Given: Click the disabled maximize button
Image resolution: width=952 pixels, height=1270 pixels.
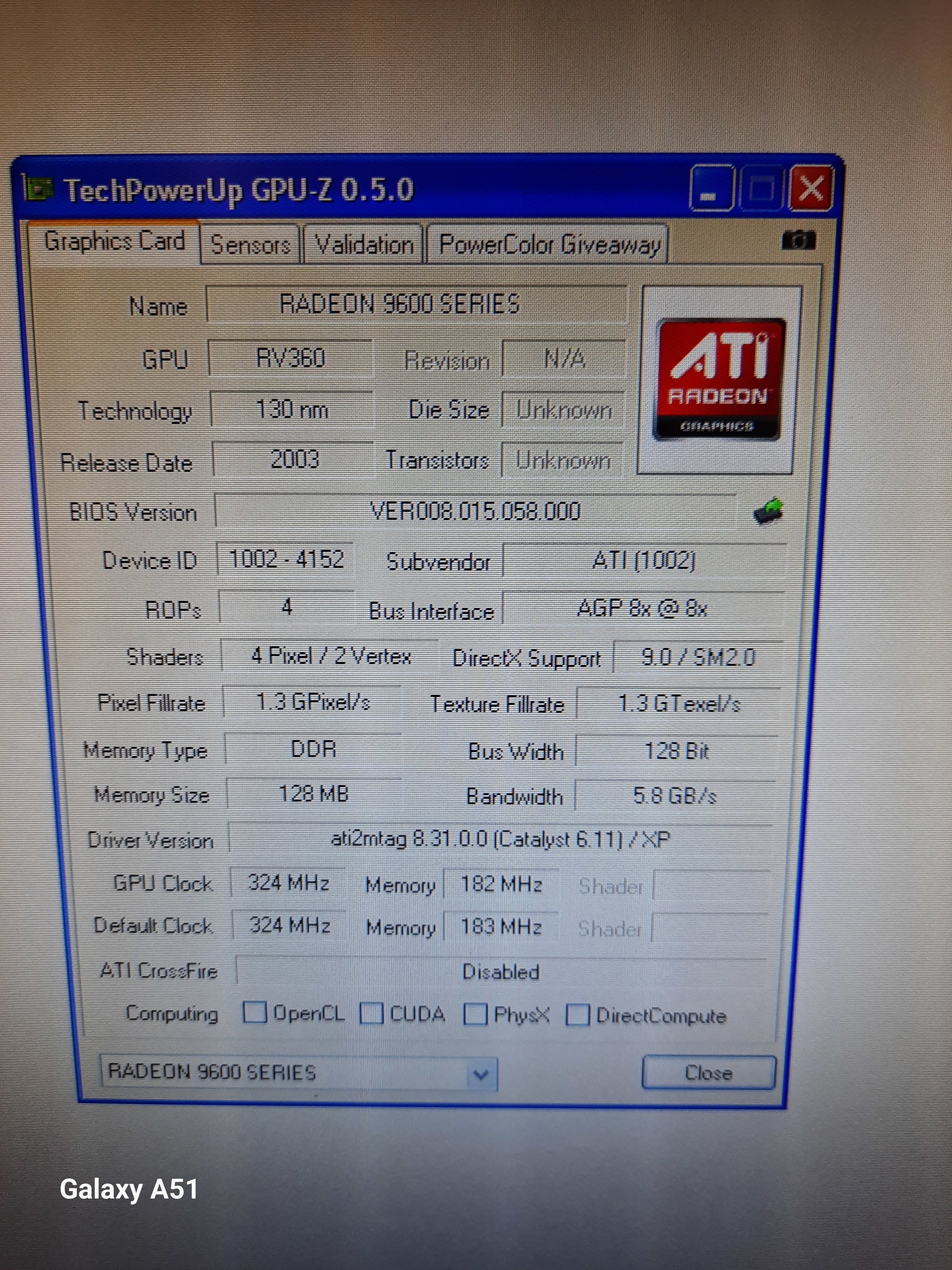Looking at the screenshot, I should pyautogui.click(x=762, y=188).
